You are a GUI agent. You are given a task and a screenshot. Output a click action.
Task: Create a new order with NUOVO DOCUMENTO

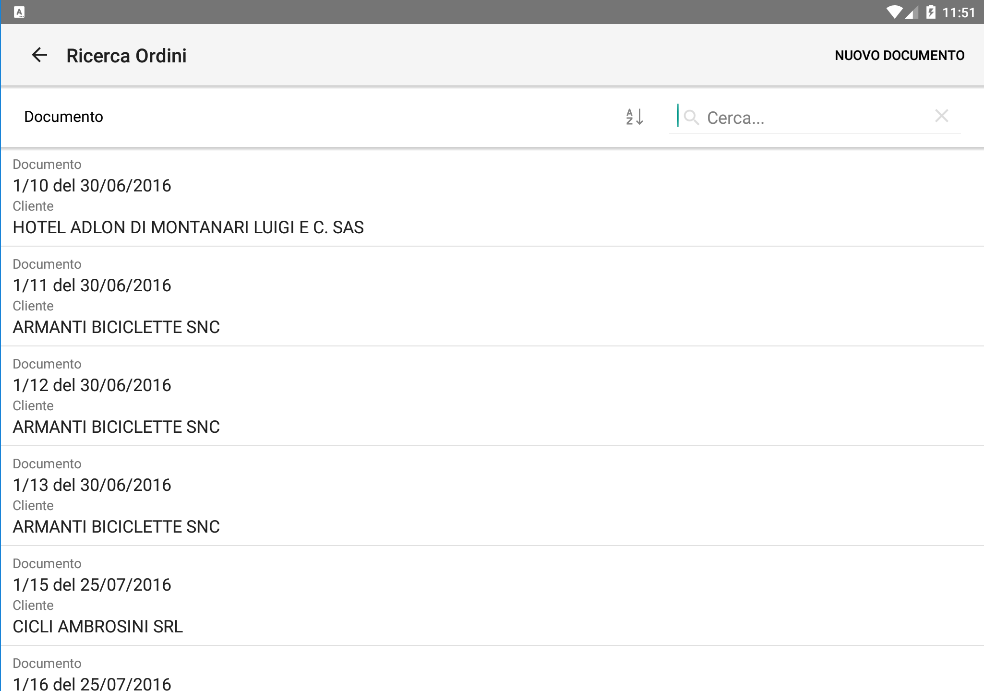899,56
